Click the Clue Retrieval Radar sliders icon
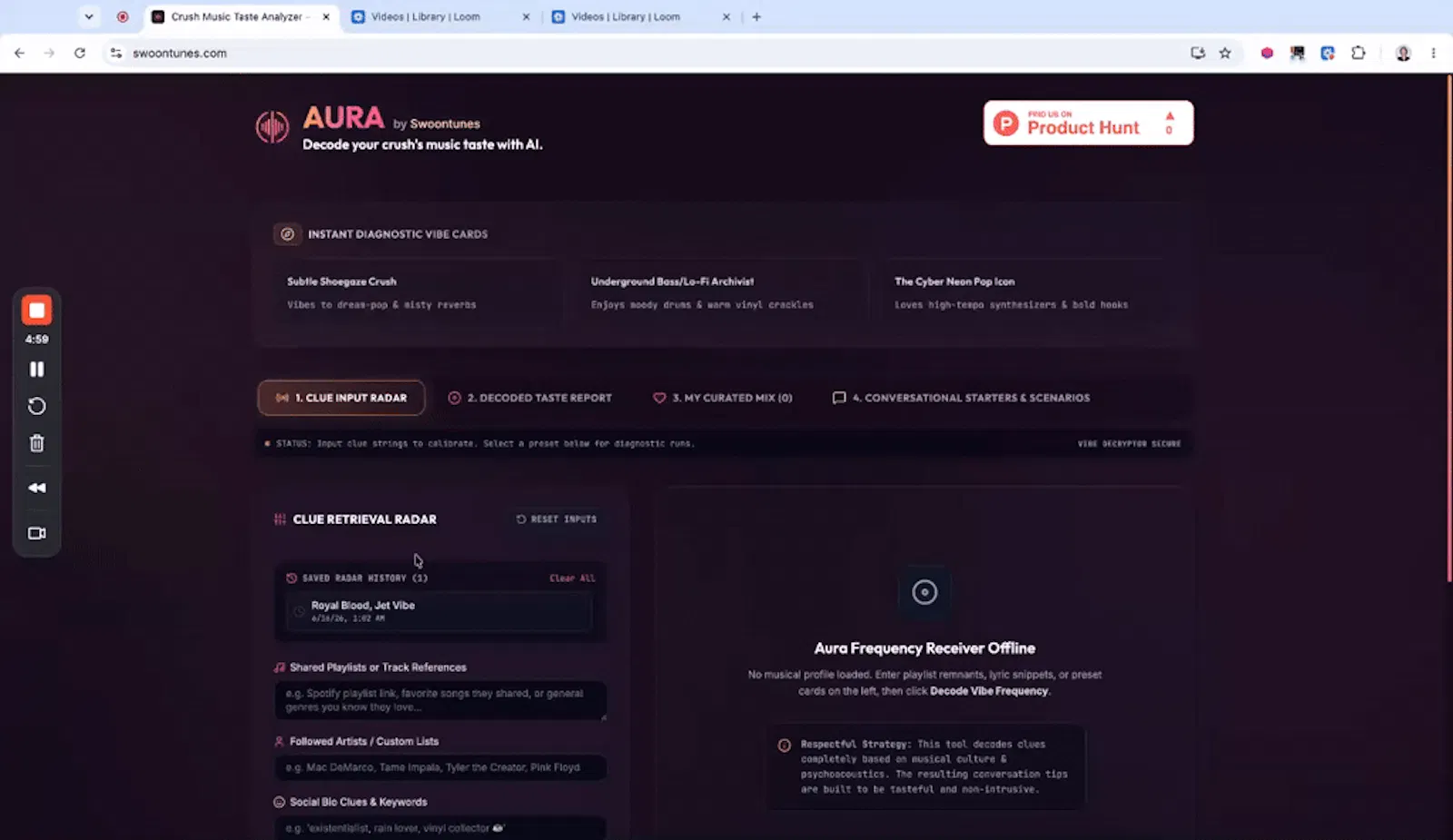The width and height of the screenshot is (1453, 840). (280, 519)
